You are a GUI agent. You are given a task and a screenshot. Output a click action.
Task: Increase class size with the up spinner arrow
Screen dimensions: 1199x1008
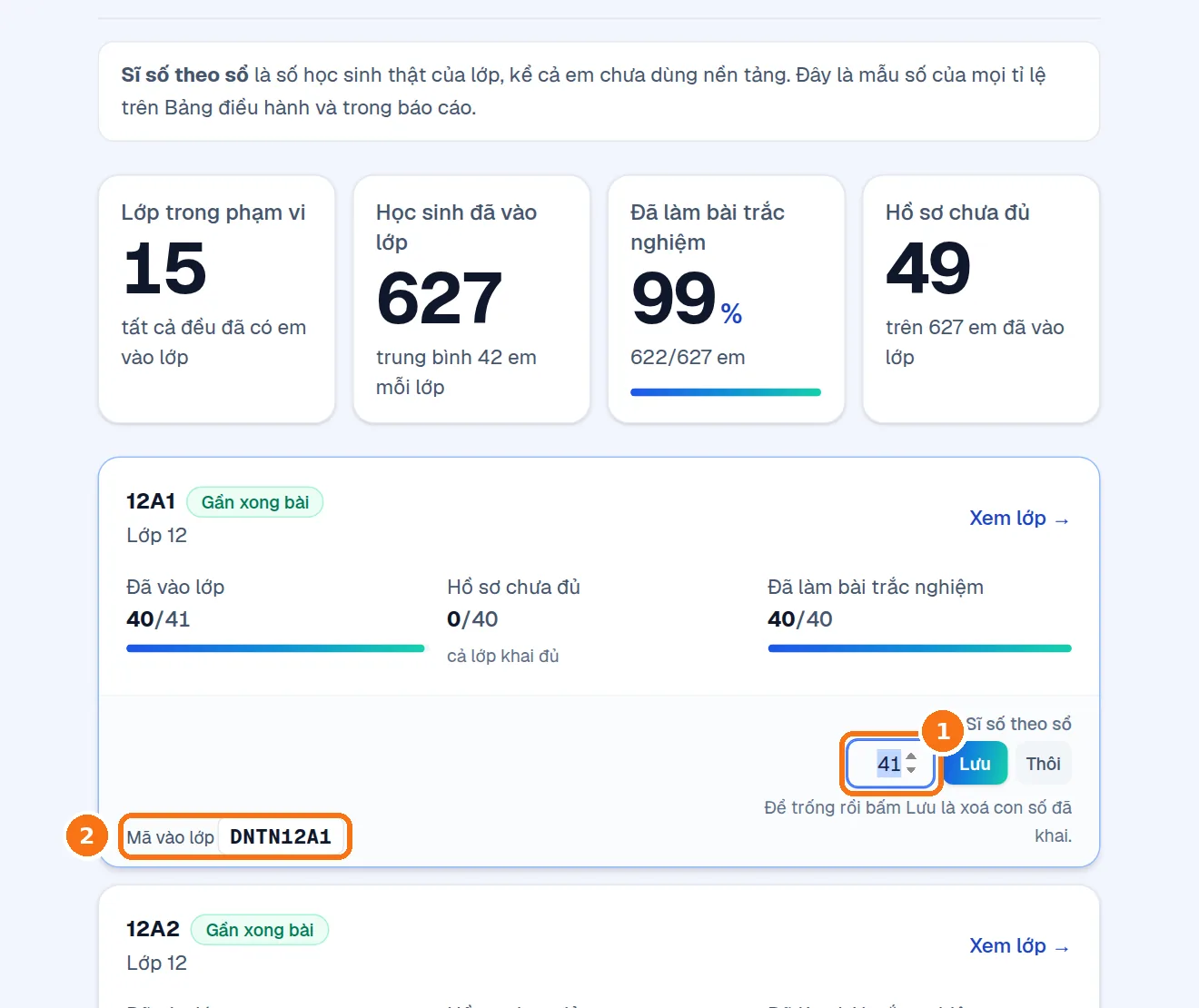pyautogui.click(x=911, y=757)
